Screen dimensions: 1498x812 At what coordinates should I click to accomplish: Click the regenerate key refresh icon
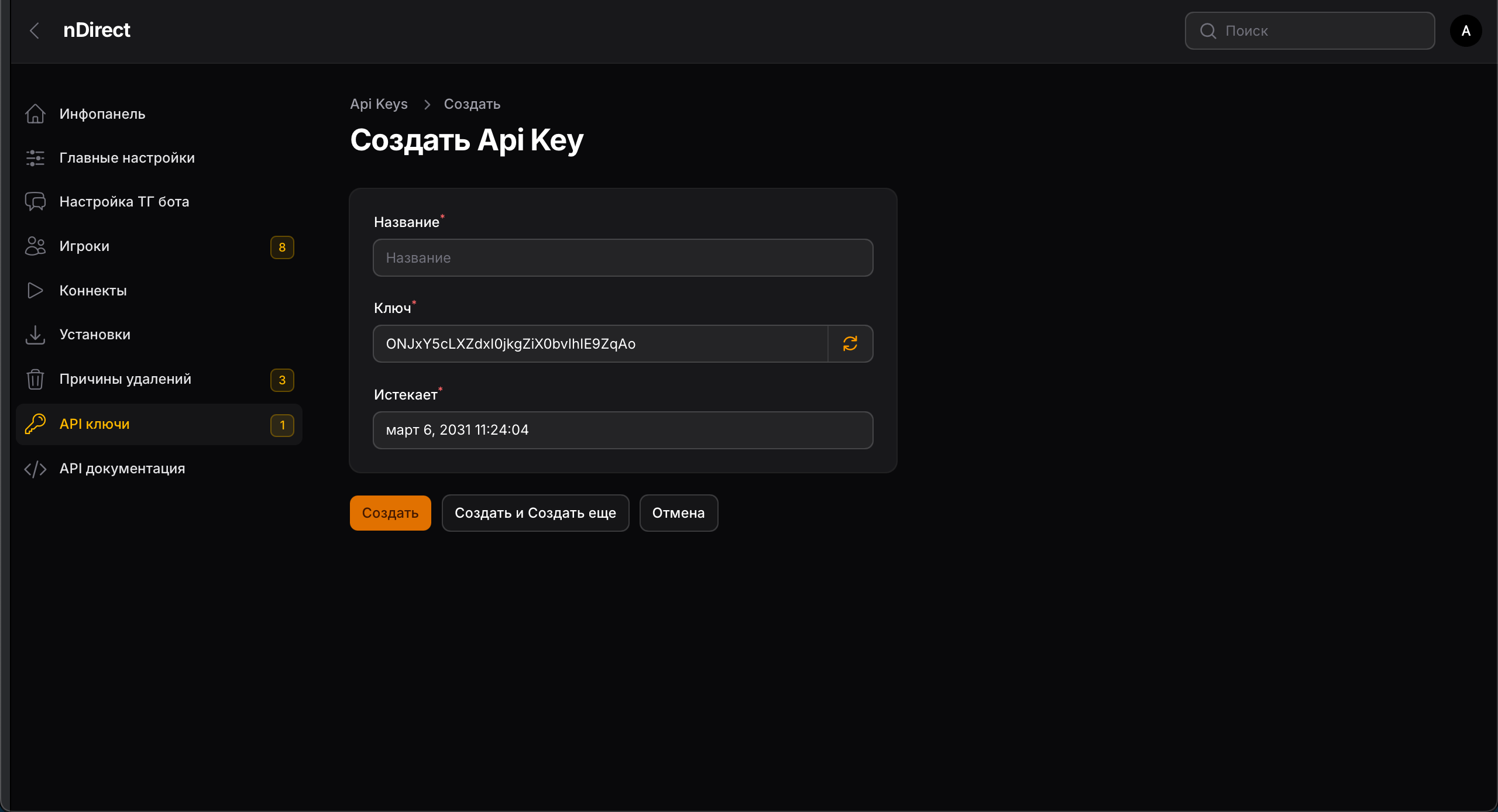850,343
